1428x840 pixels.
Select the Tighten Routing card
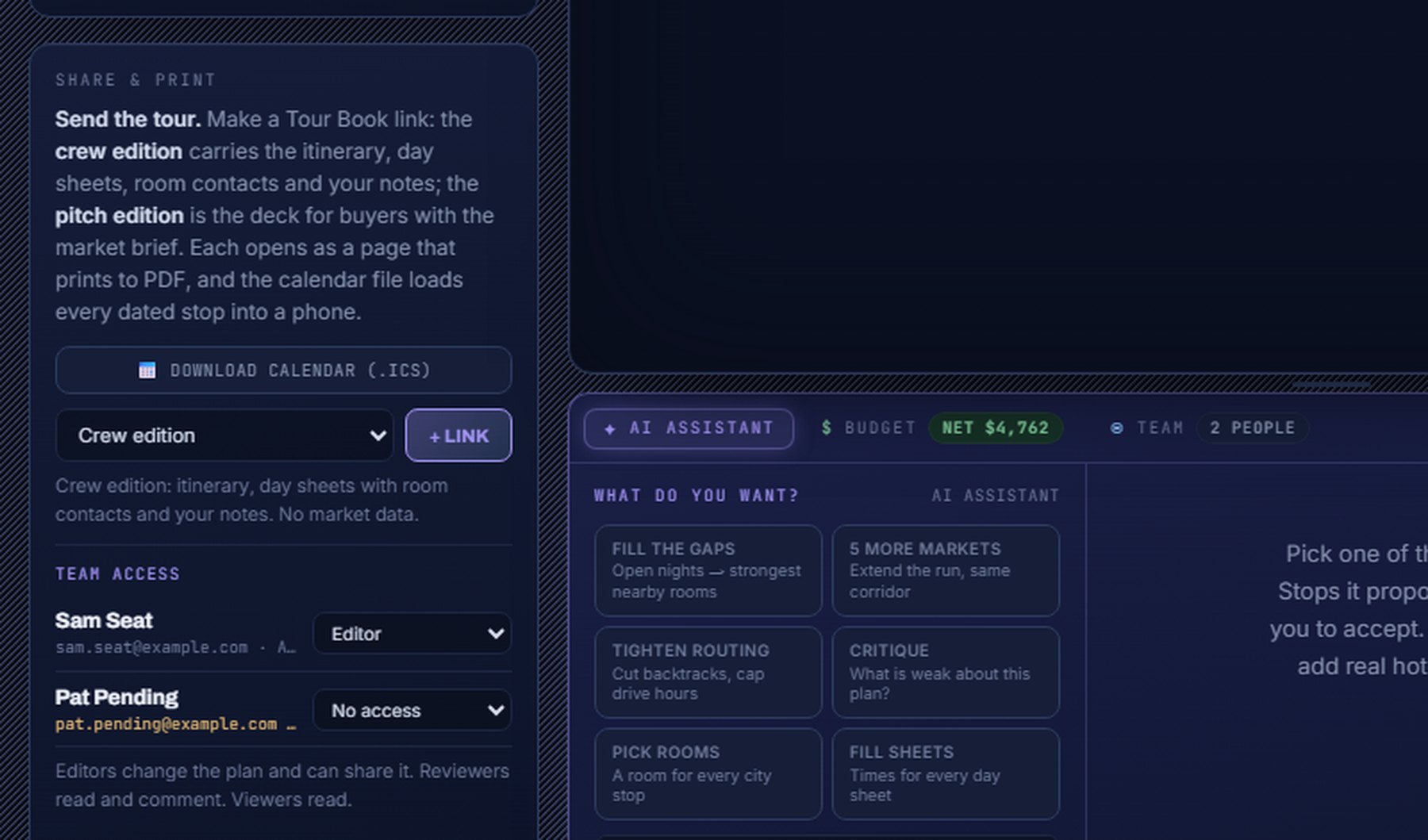point(708,672)
